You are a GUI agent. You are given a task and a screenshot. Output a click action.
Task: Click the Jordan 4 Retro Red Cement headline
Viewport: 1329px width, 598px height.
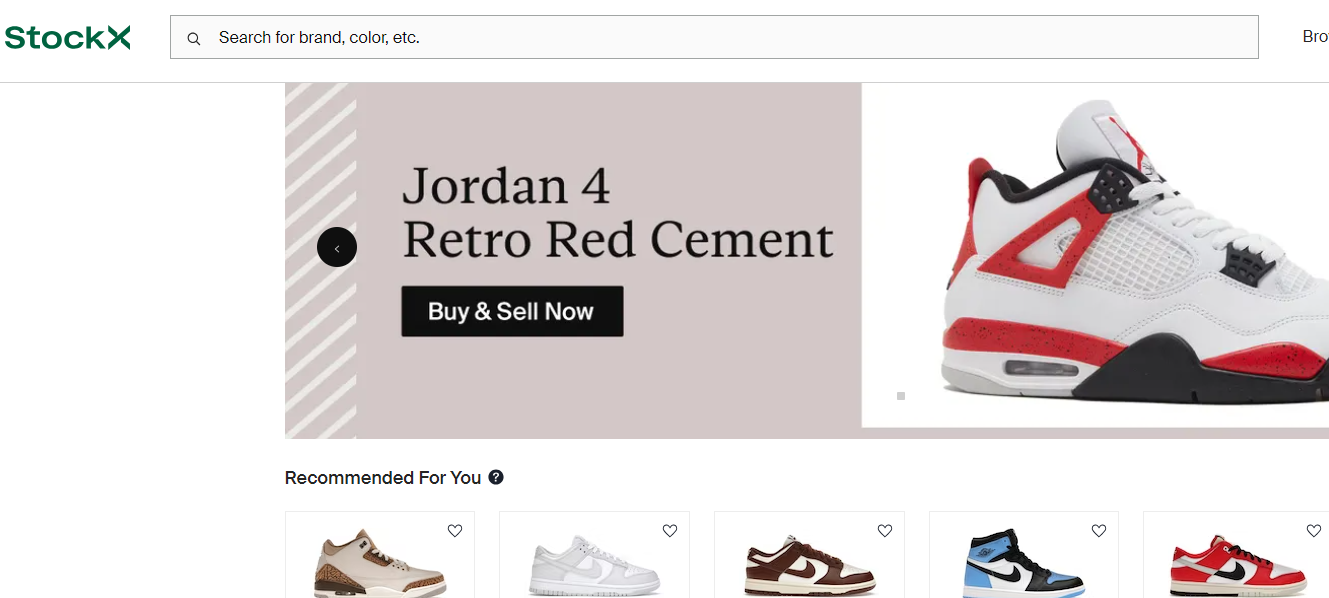(x=616, y=213)
